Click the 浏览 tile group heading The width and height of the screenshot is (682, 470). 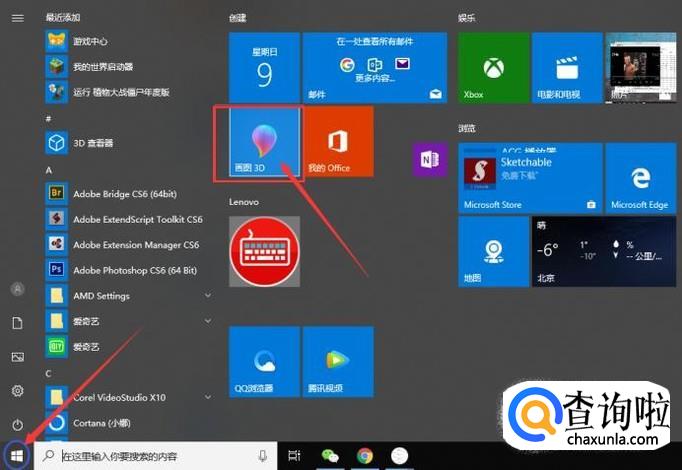point(467,128)
